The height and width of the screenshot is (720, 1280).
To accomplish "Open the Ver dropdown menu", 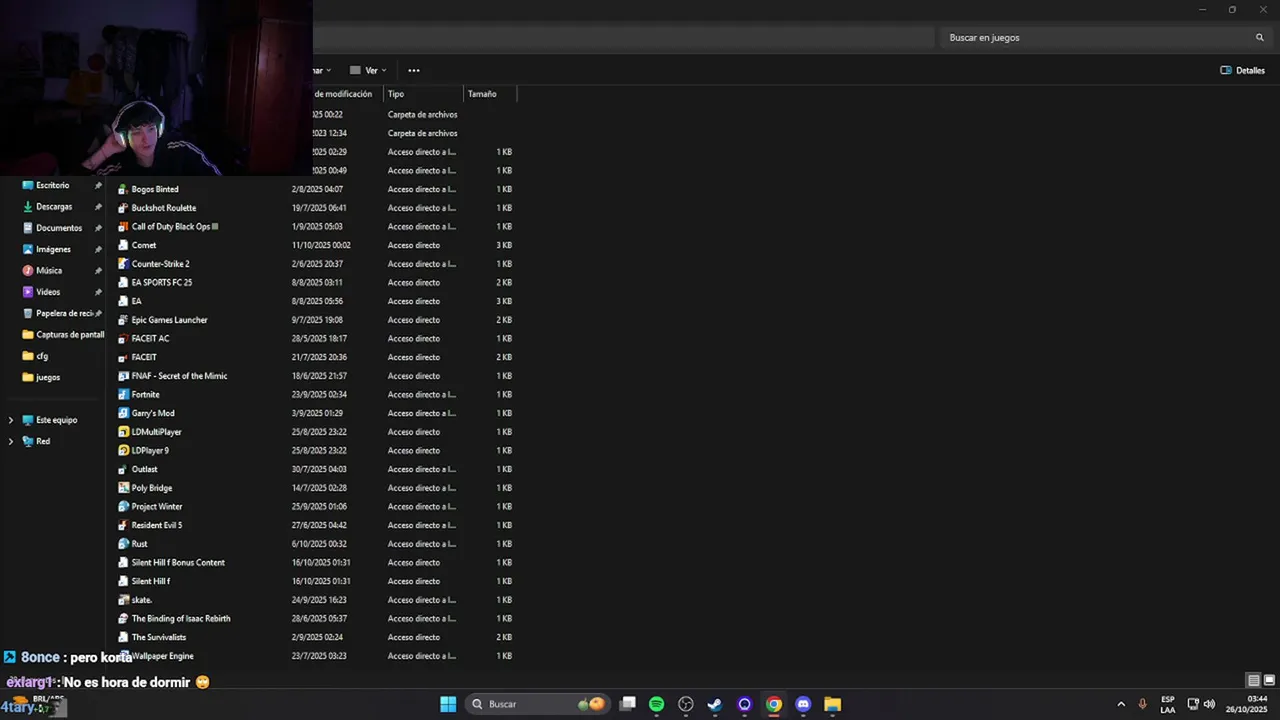I will [369, 71].
